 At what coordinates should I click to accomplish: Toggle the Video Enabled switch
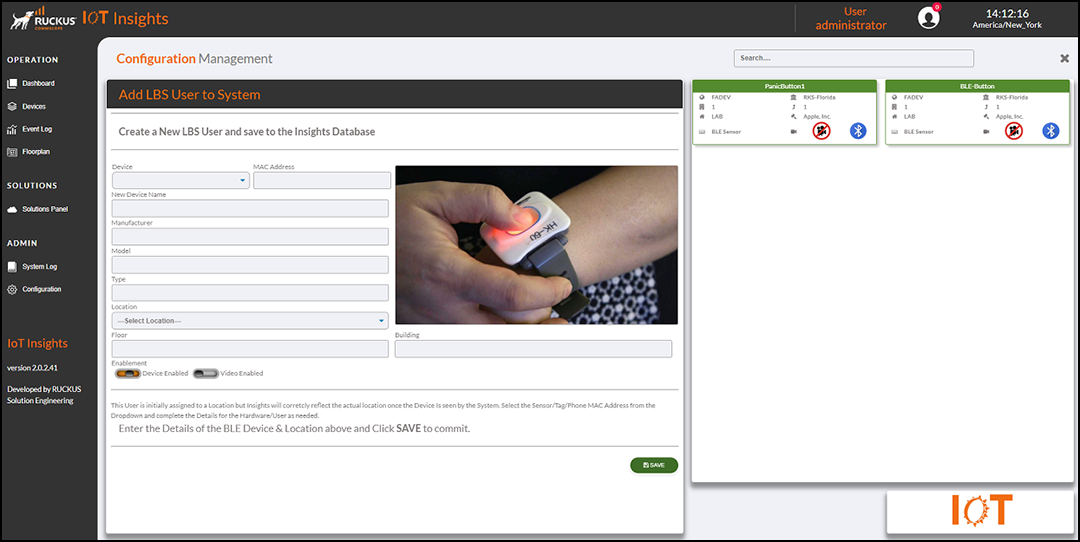coord(205,373)
